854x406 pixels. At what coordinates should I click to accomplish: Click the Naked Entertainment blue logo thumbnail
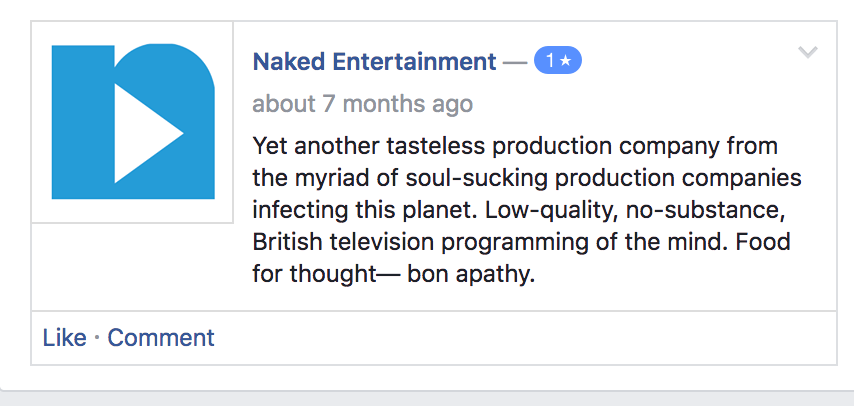pos(132,121)
